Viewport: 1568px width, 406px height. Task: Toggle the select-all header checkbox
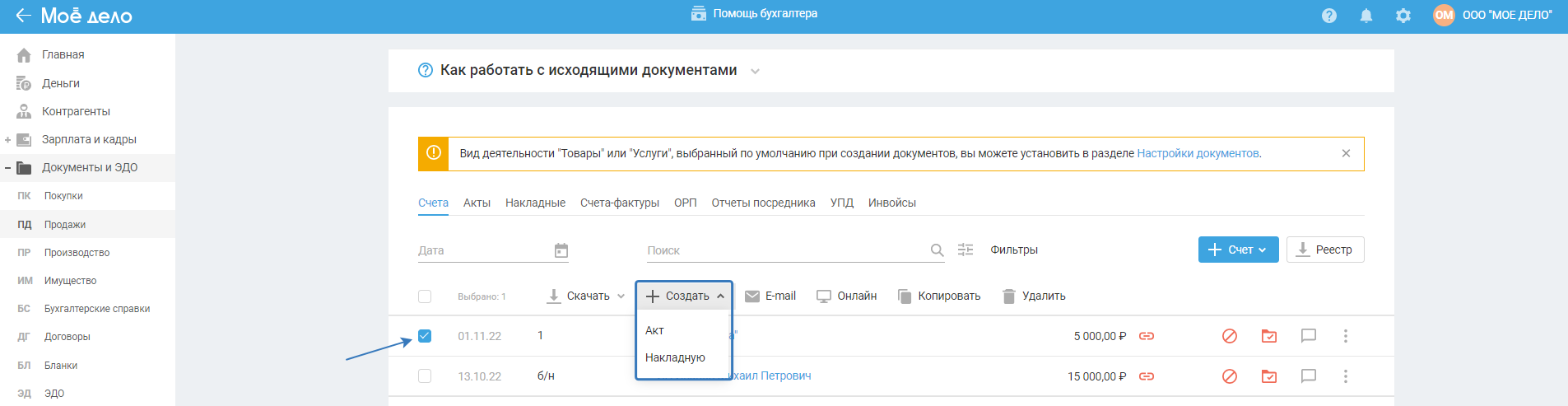click(425, 296)
